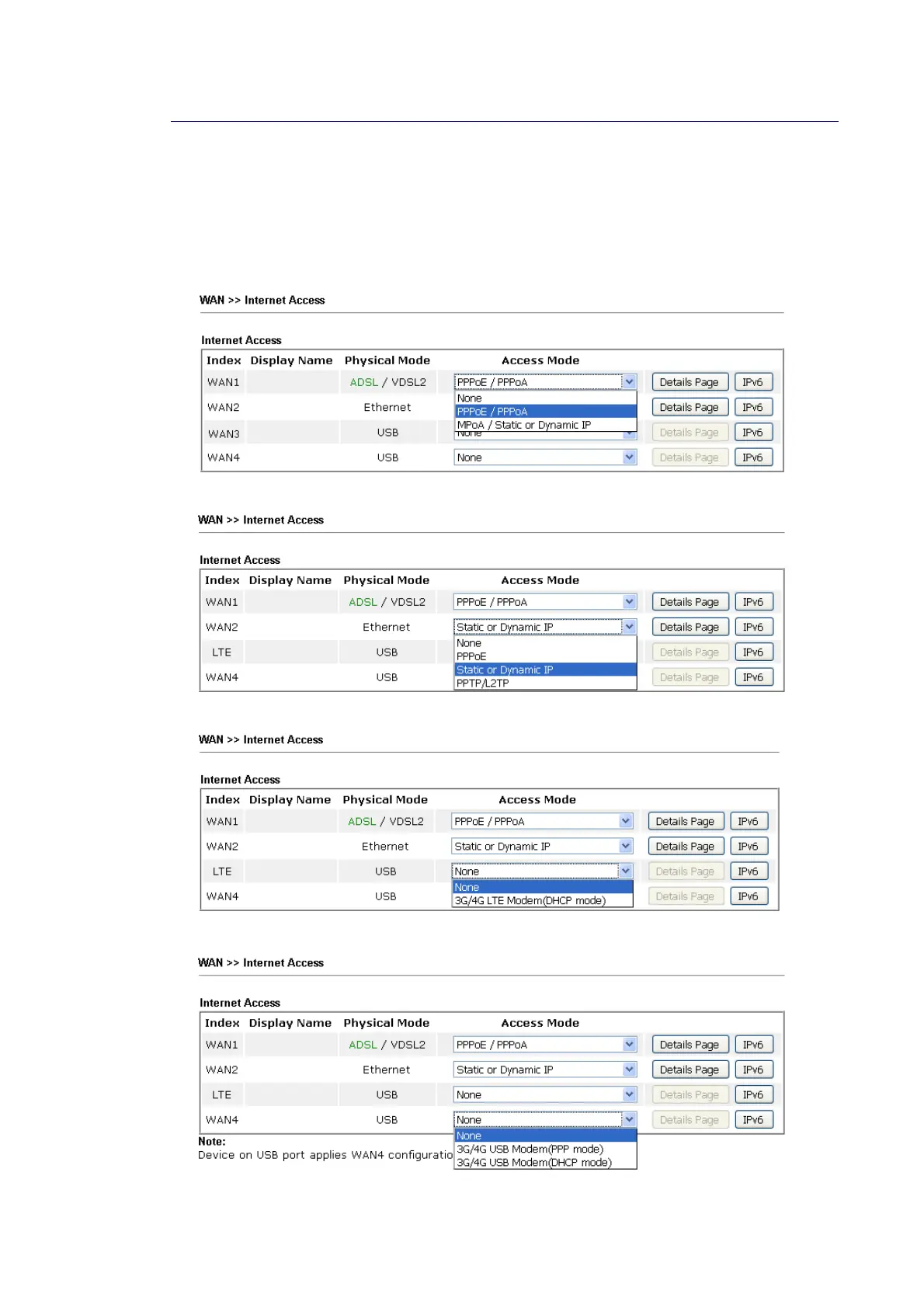This screenshot has height=1308, width=924.
Task: Click WAN4 IPv6 button in first table
Action: point(752,457)
